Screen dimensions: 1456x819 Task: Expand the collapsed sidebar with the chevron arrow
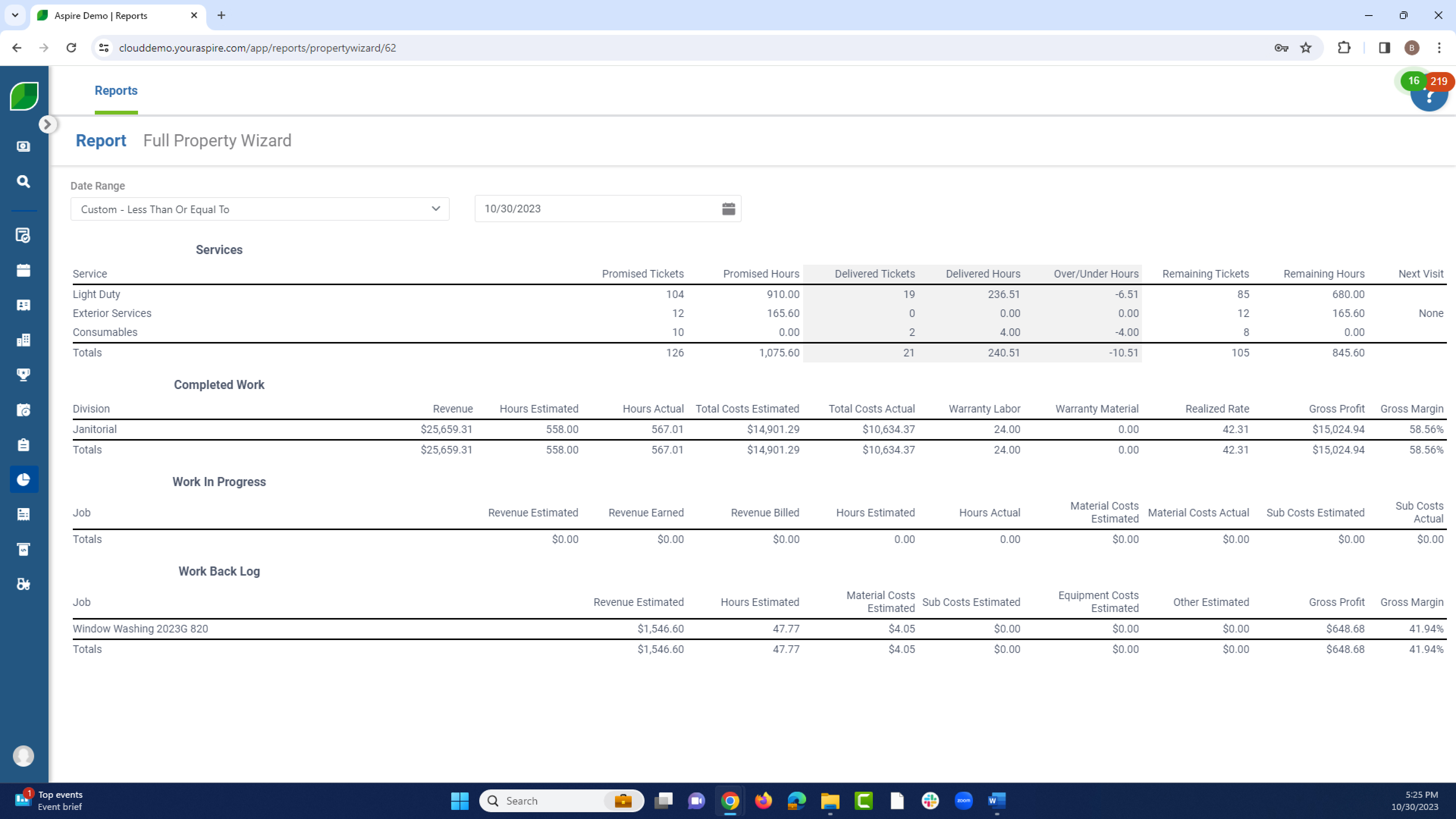[x=47, y=124]
